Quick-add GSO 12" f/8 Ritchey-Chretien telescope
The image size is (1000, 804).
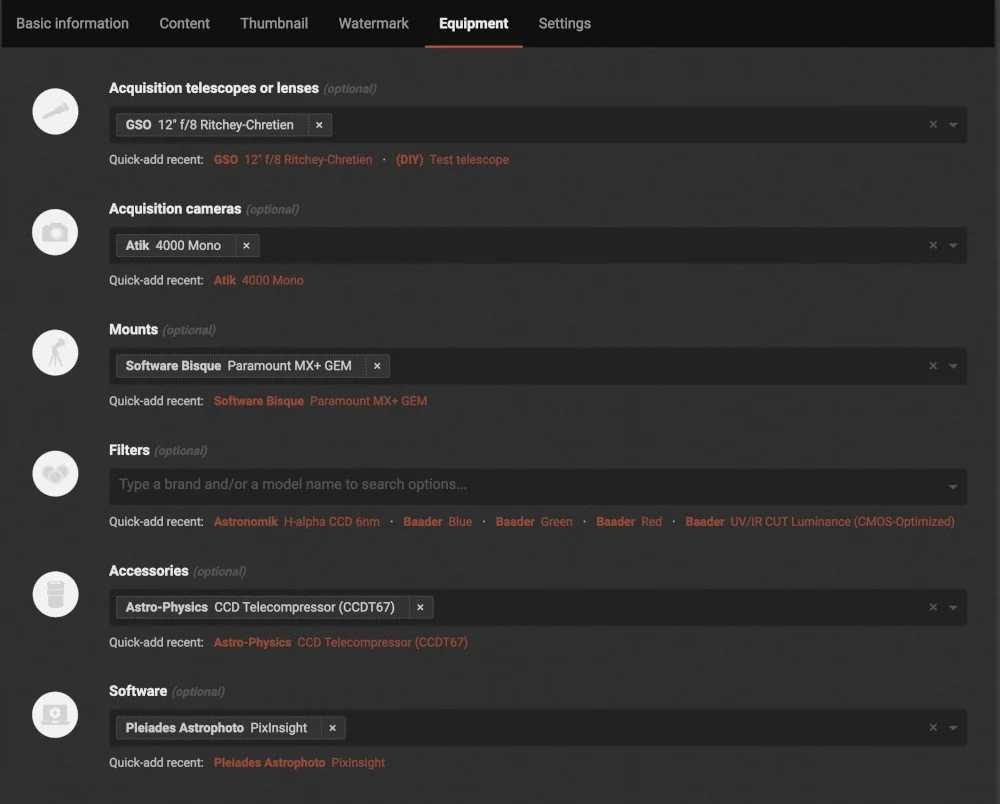click(293, 160)
